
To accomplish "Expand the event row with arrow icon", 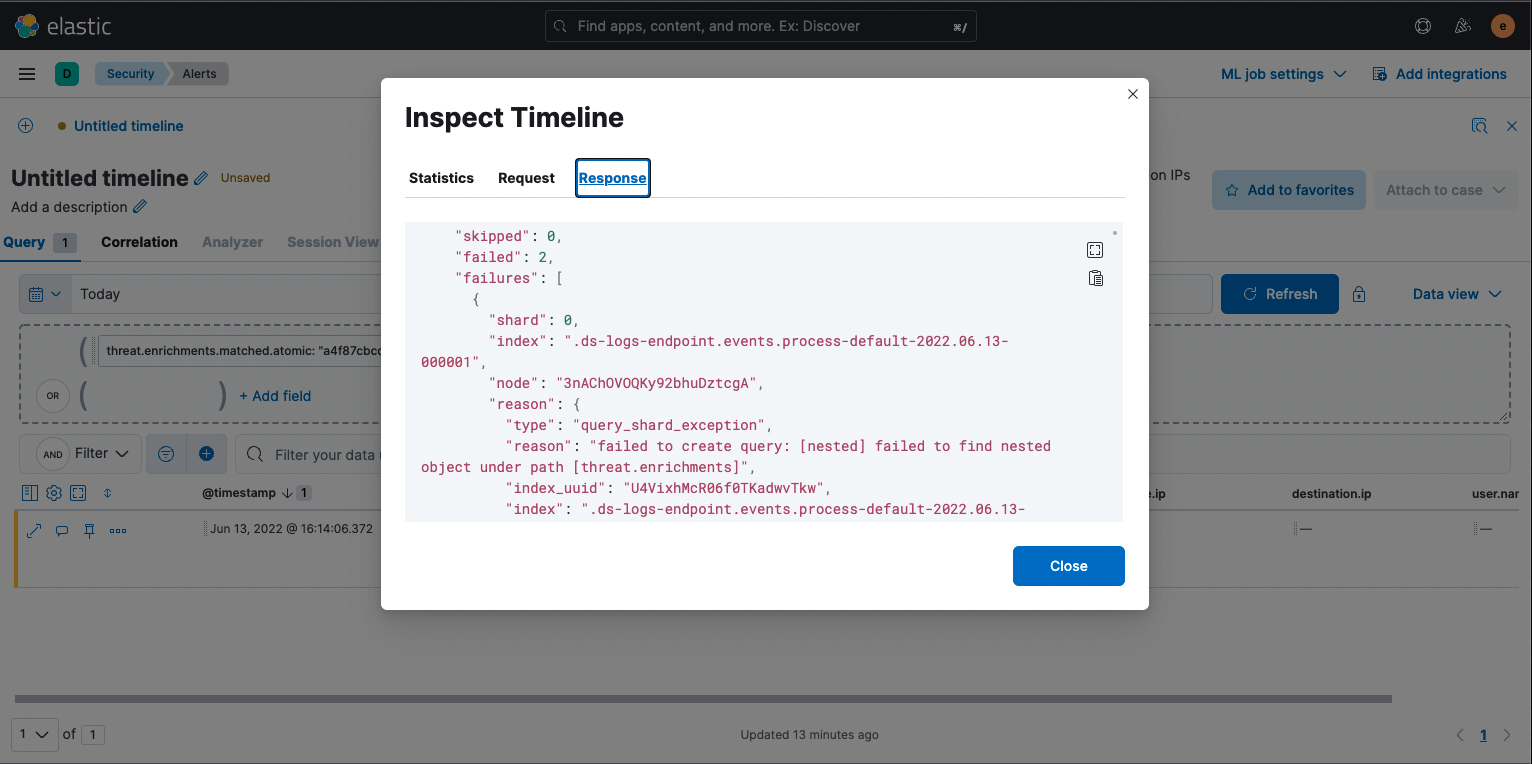I will click(x=34, y=530).
